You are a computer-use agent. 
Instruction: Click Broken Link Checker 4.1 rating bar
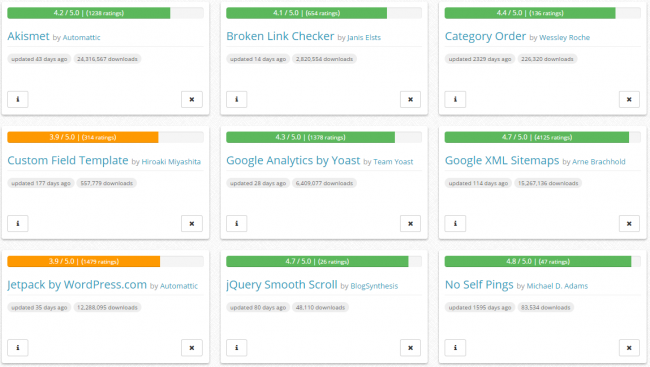tap(324, 13)
